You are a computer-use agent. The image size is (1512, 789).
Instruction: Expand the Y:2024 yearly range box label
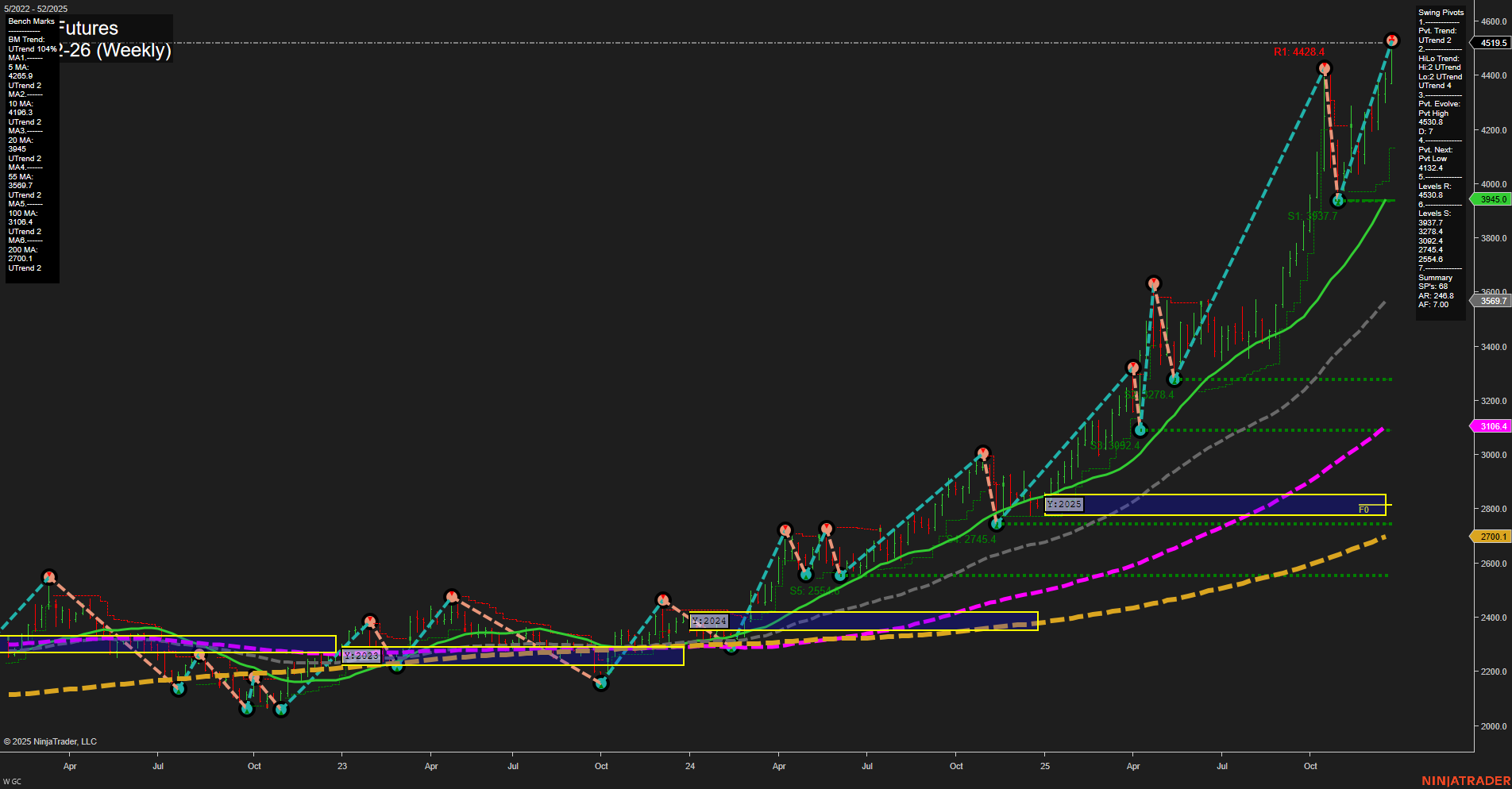pos(709,622)
